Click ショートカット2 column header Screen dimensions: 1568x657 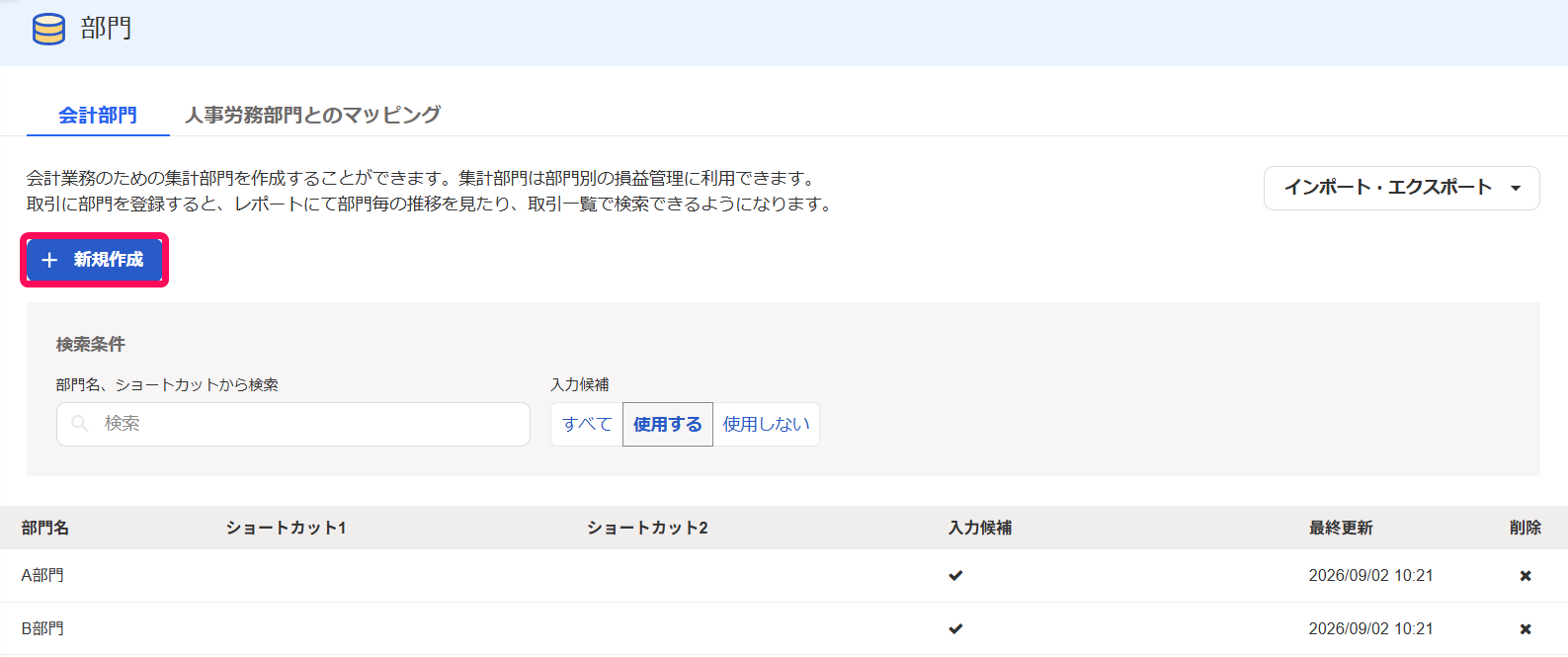click(647, 528)
